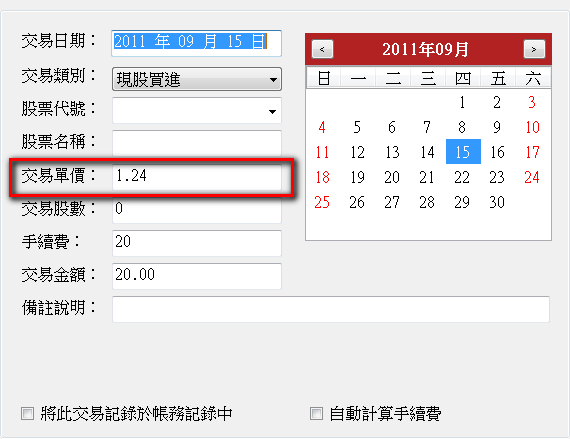This screenshot has width=570, height=439.
Task: Select day 29 in the calendar
Action: [x=462, y=202]
